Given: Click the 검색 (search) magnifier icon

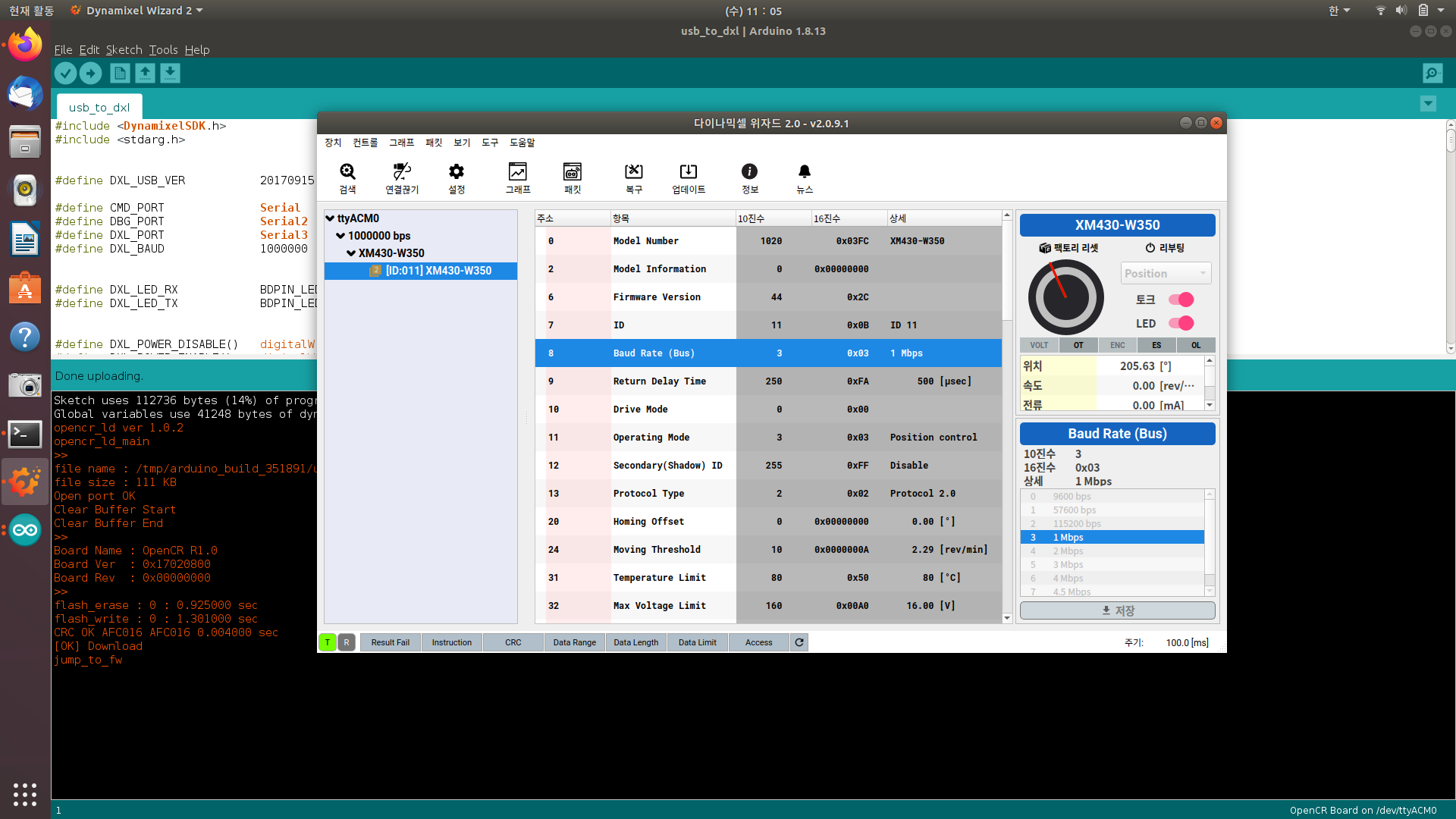Looking at the screenshot, I should point(347,172).
